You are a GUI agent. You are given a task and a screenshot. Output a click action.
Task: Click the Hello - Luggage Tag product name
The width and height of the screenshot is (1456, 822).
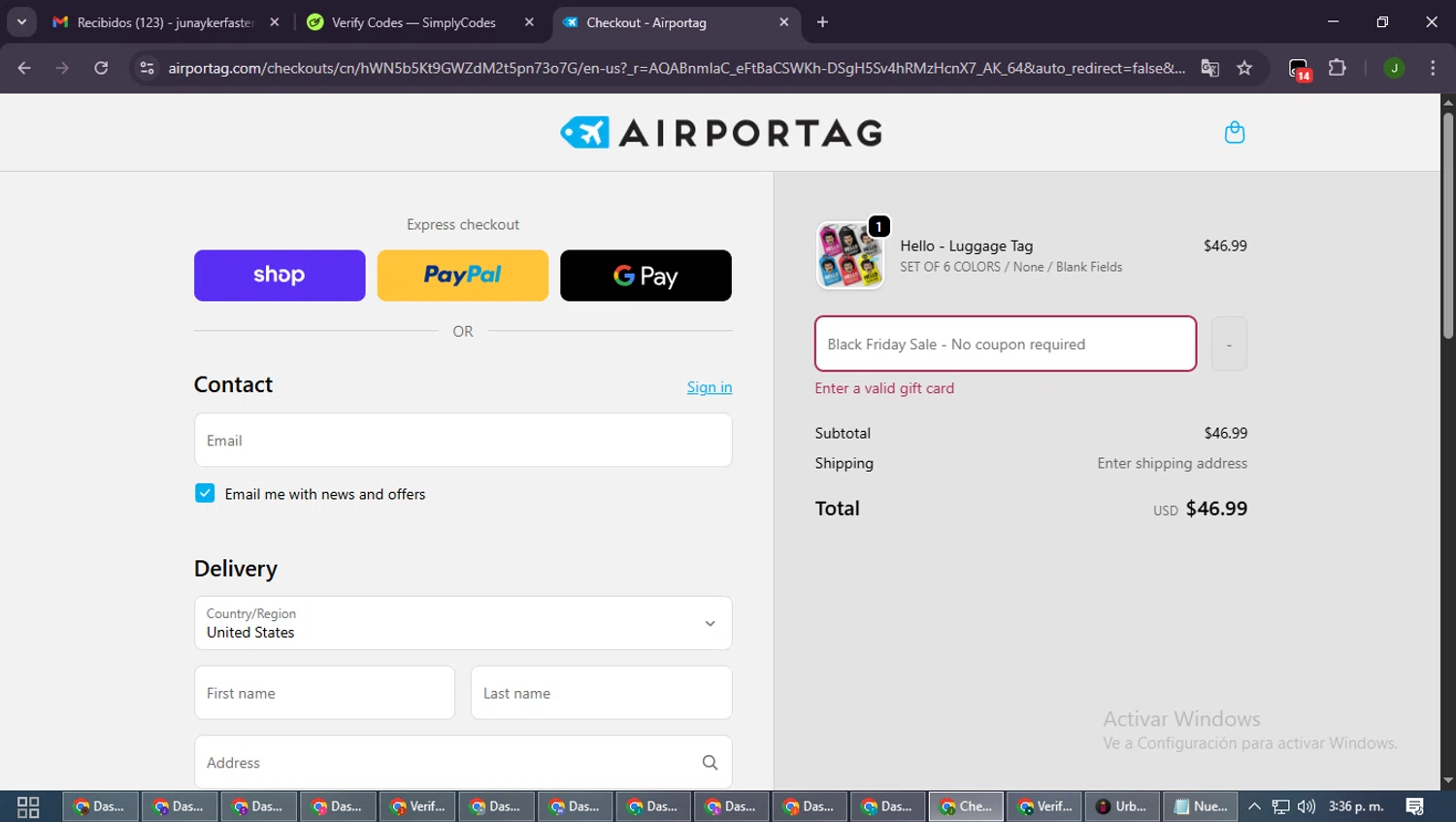[x=967, y=247]
